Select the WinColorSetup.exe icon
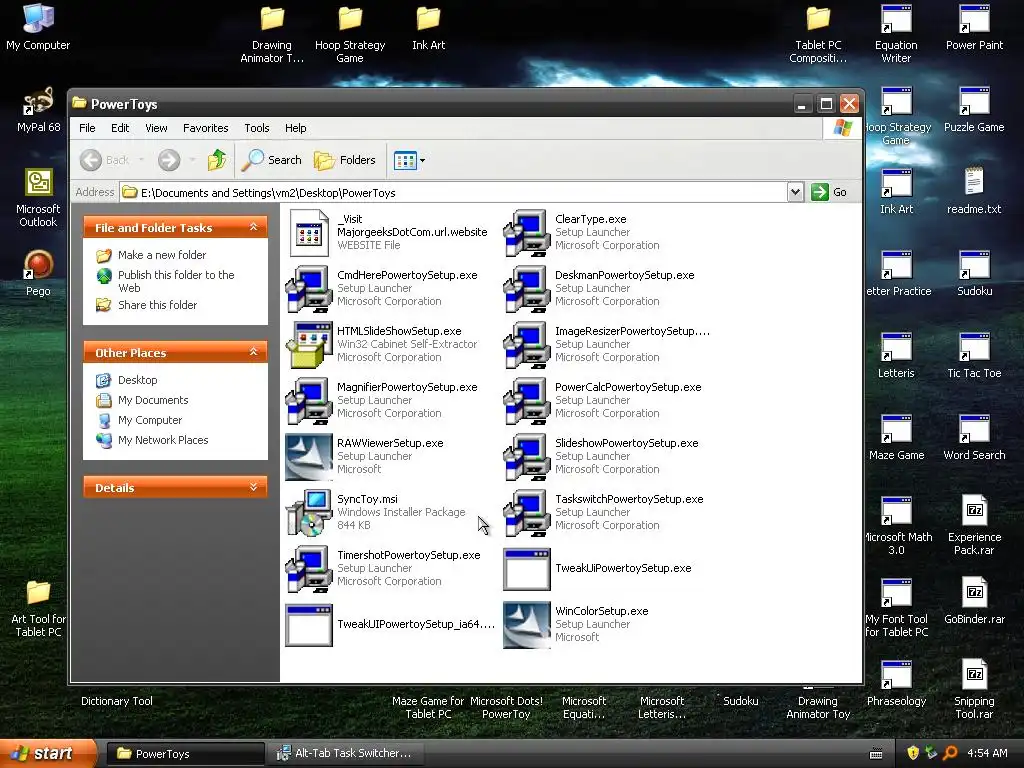Image resolution: width=1024 pixels, height=768 pixels. point(526,625)
